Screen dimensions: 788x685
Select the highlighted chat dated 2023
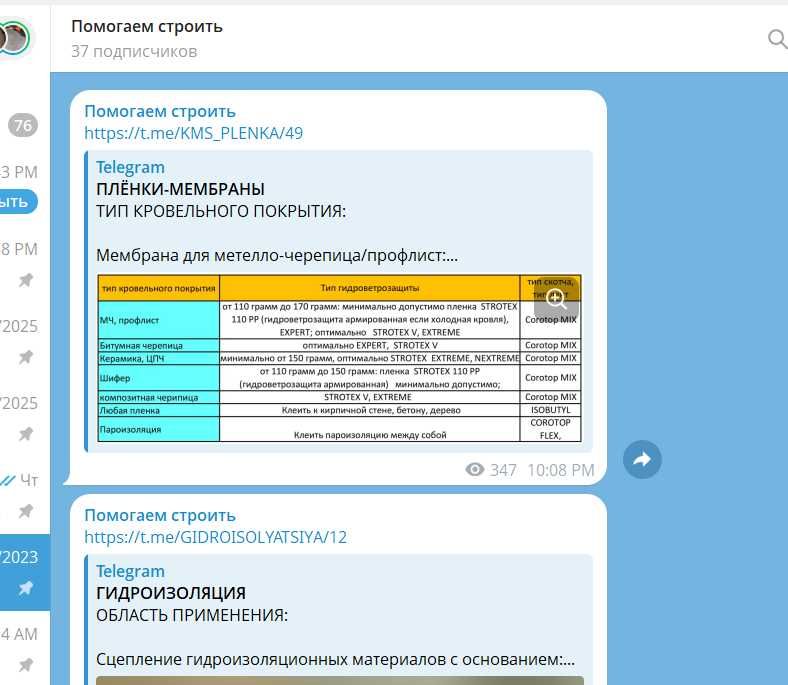pyautogui.click(x=25, y=572)
